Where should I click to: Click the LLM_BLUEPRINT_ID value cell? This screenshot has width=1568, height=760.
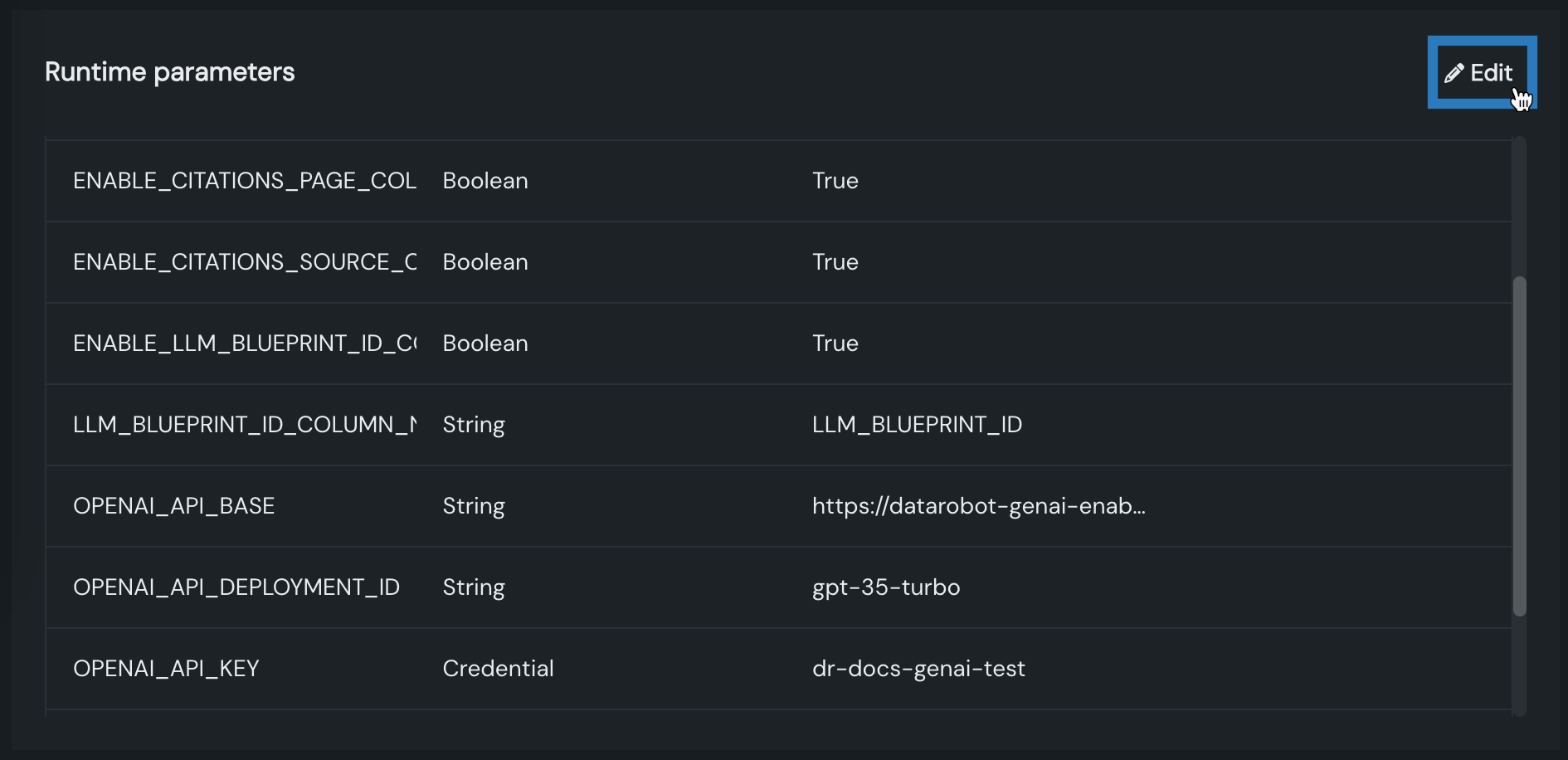pyautogui.click(x=917, y=425)
